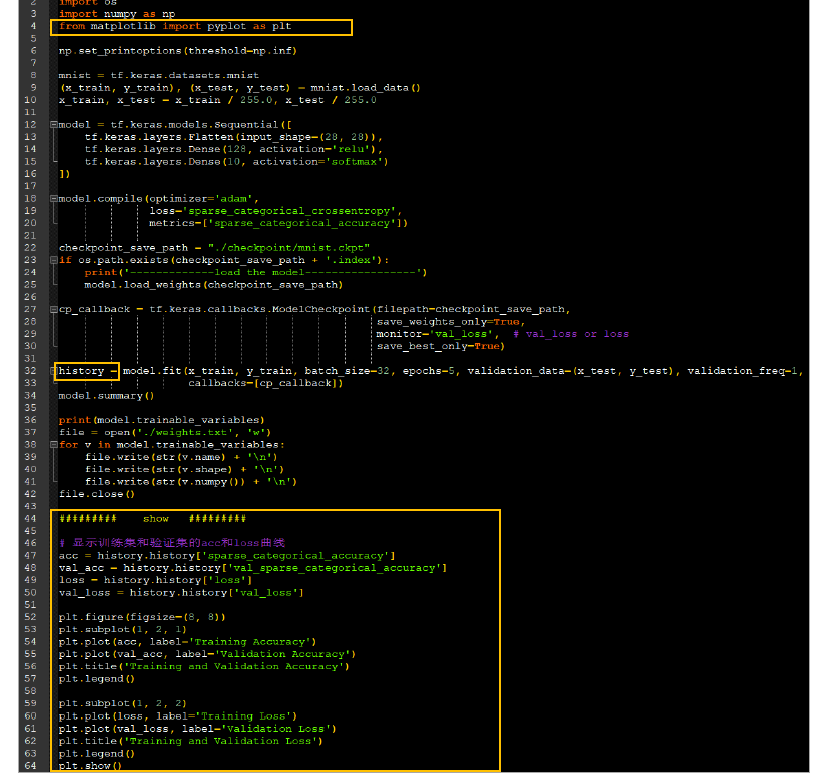This screenshot has height=776, width=833.
Task: Click the mnist.load_data() call
Action: tap(365, 88)
